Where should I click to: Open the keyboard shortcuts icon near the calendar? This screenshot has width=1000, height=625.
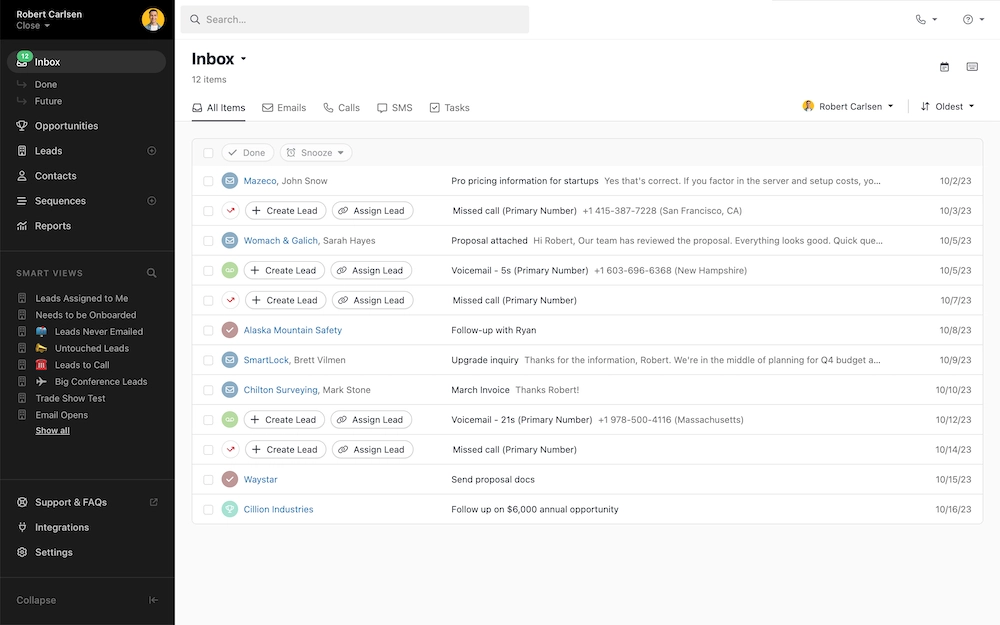point(972,65)
